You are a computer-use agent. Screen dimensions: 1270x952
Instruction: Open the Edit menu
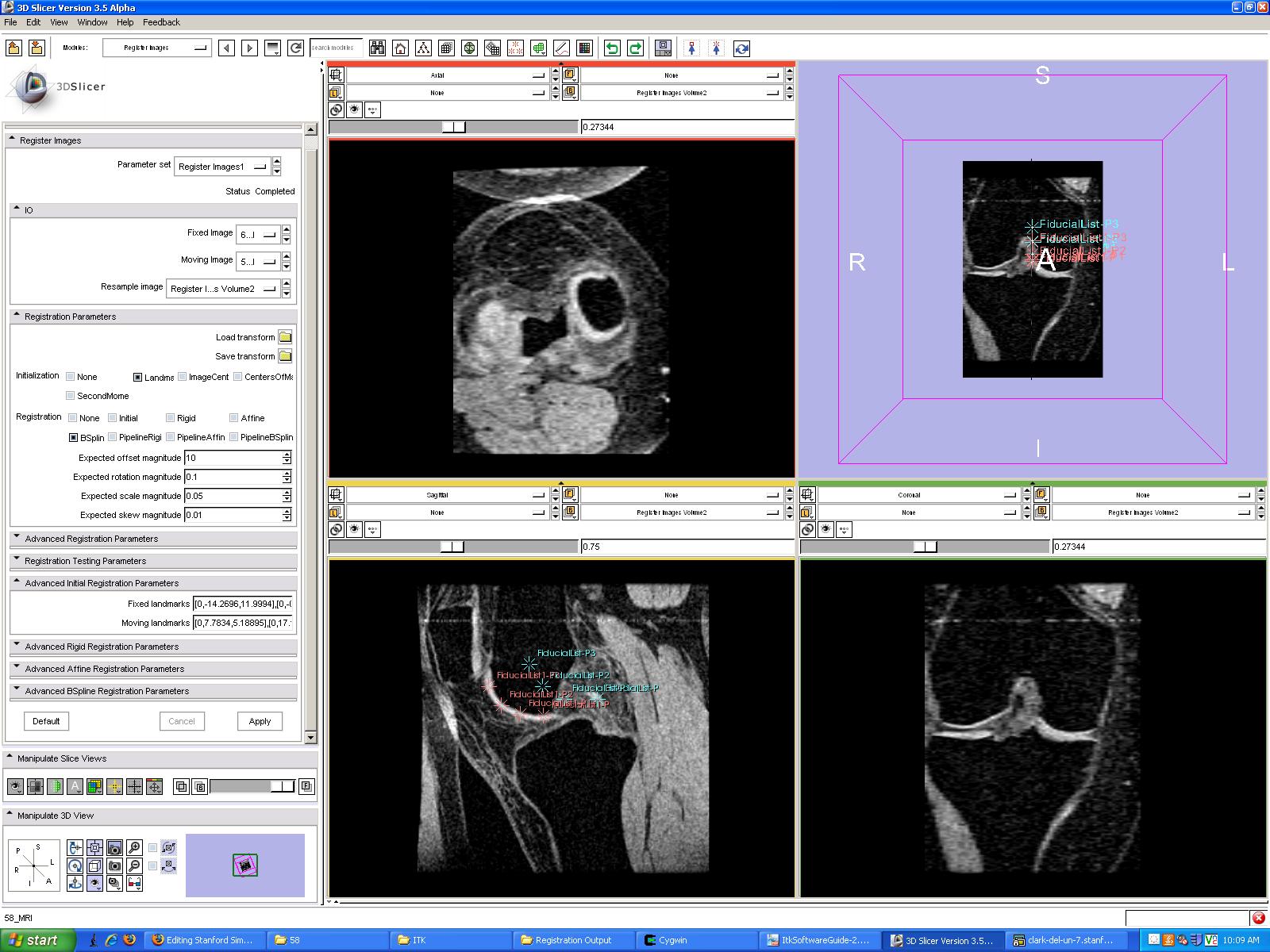coord(33,22)
